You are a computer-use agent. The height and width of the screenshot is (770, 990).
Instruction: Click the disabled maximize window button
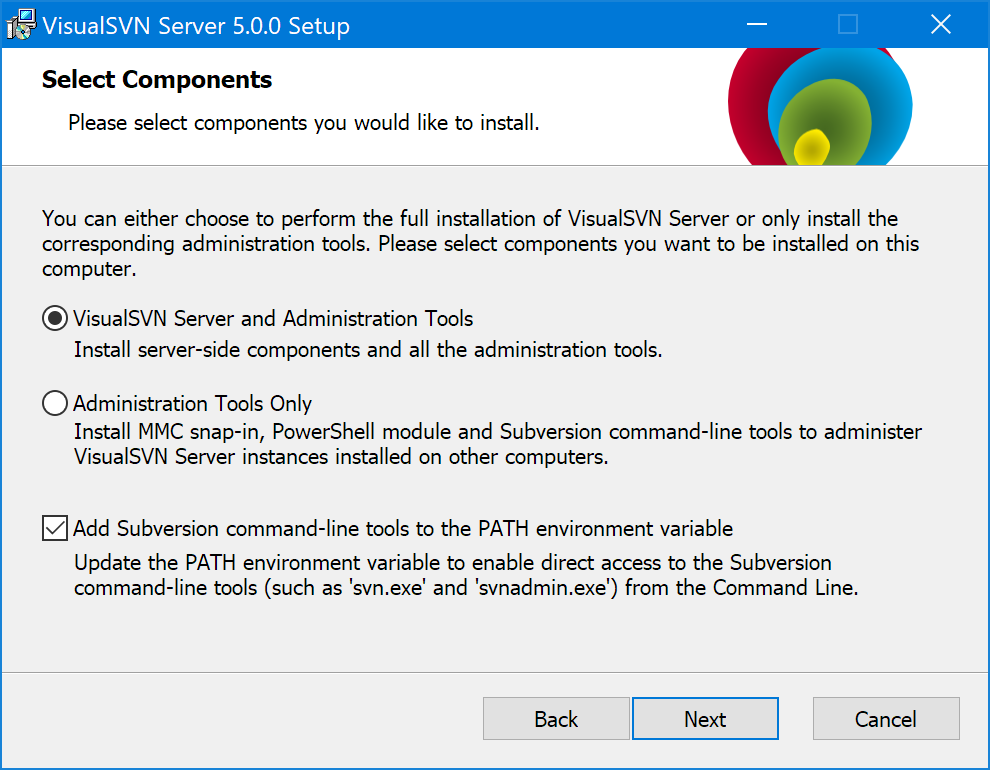[848, 25]
